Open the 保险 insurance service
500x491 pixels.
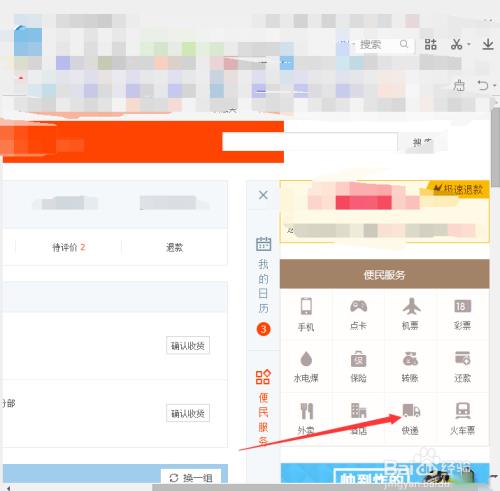(x=358, y=367)
